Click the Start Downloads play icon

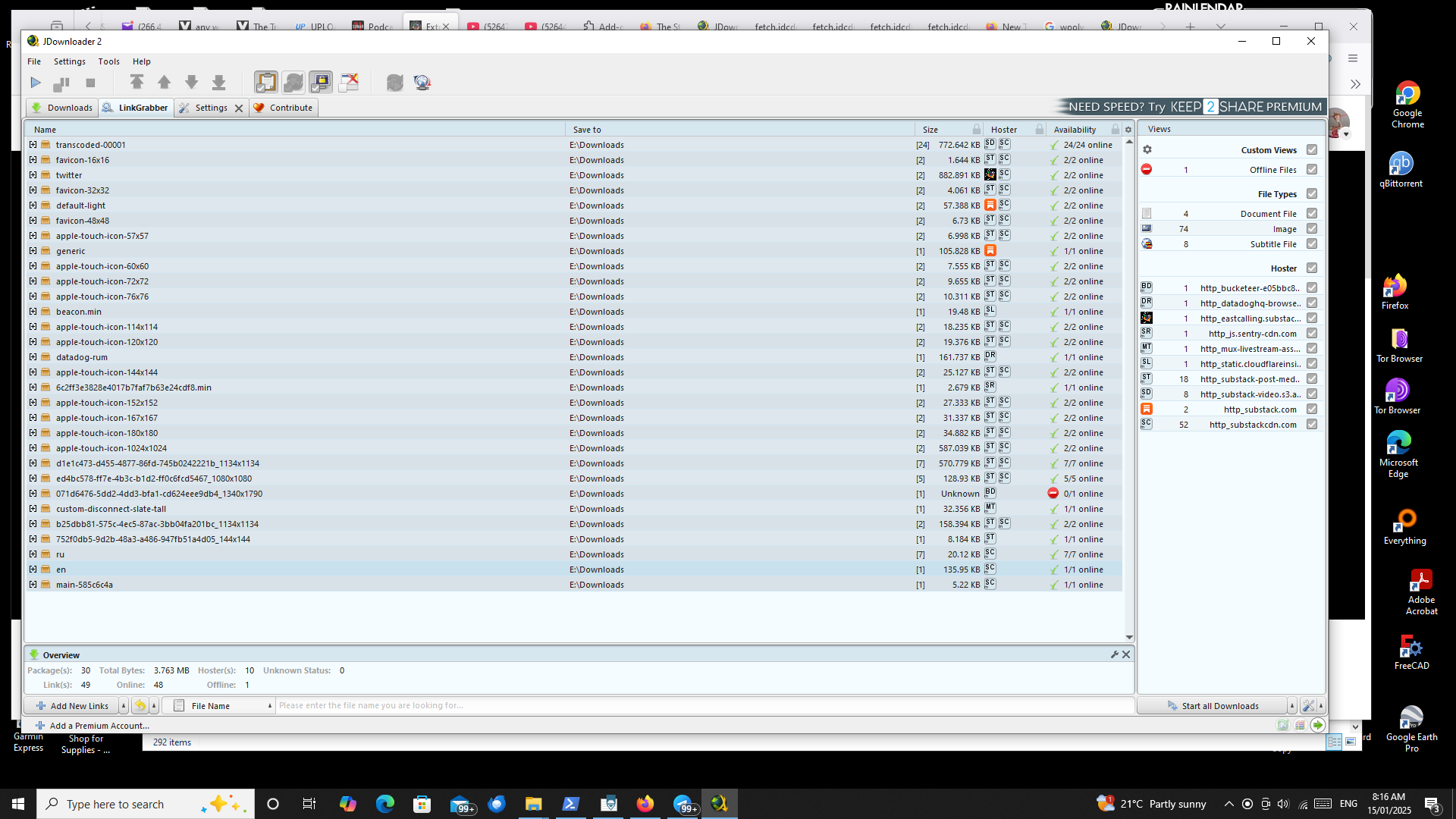(36, 83)
